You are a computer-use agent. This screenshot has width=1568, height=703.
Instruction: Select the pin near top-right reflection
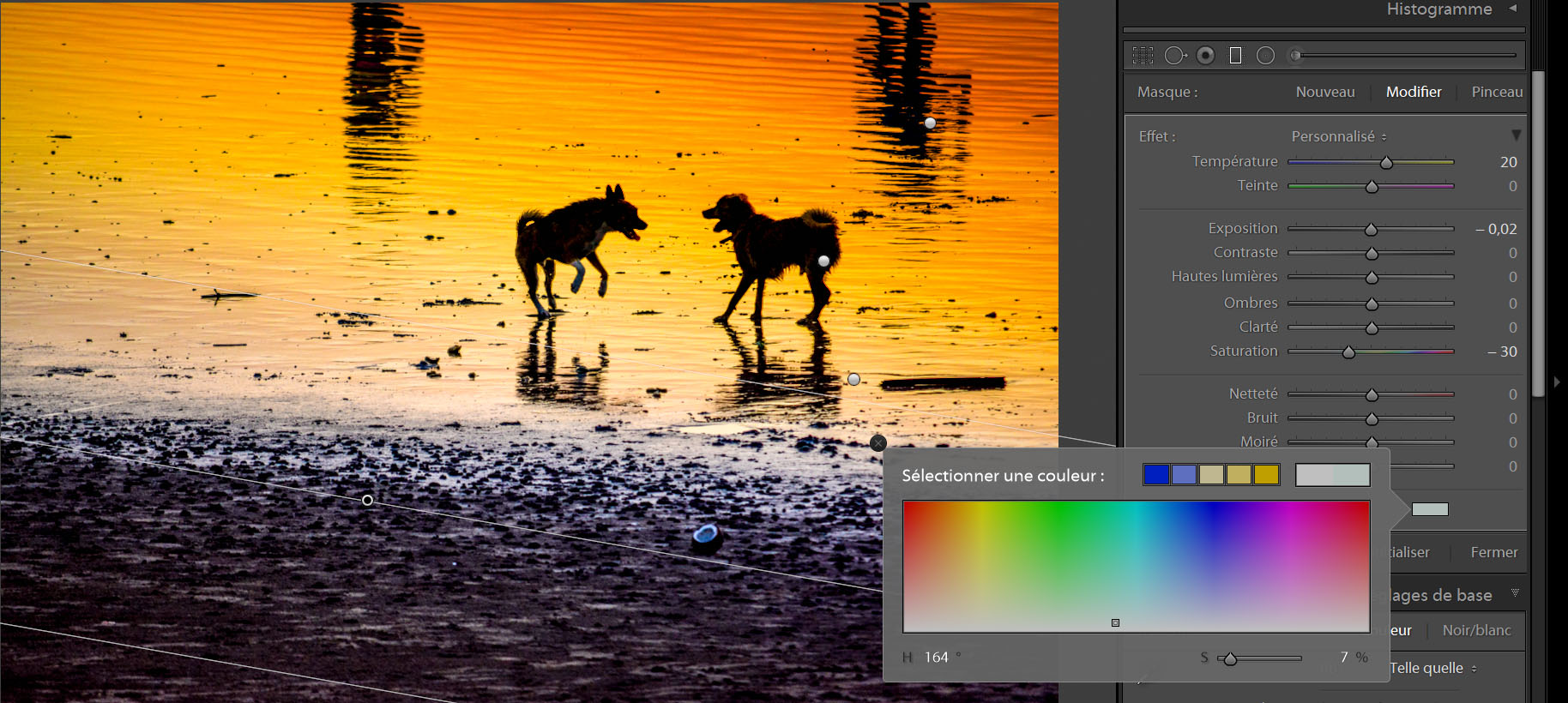pyautogui.click(x=930, y=123)
